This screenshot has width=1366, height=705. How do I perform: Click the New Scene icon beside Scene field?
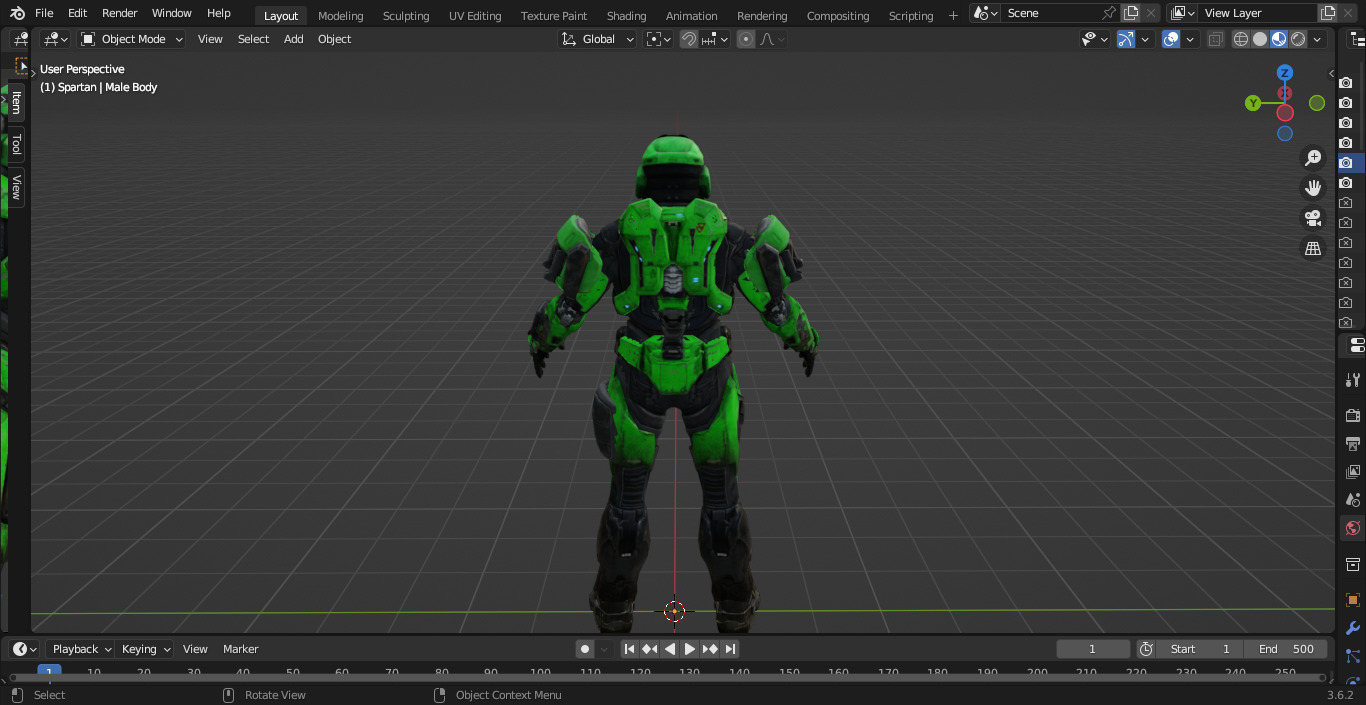(1131, 13)
